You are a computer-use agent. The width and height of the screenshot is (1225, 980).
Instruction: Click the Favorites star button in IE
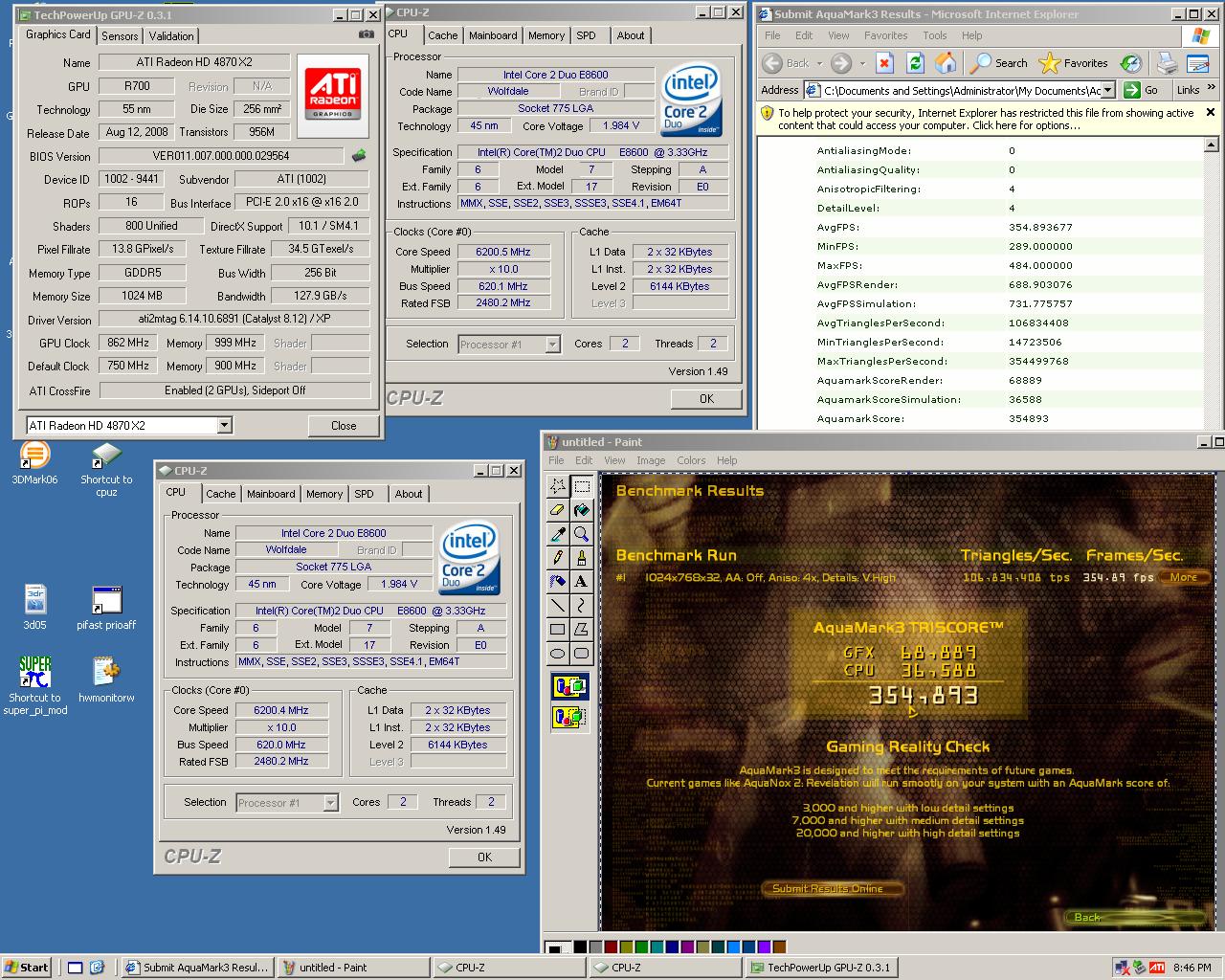pyautogui.click(x=1074, y=63)
